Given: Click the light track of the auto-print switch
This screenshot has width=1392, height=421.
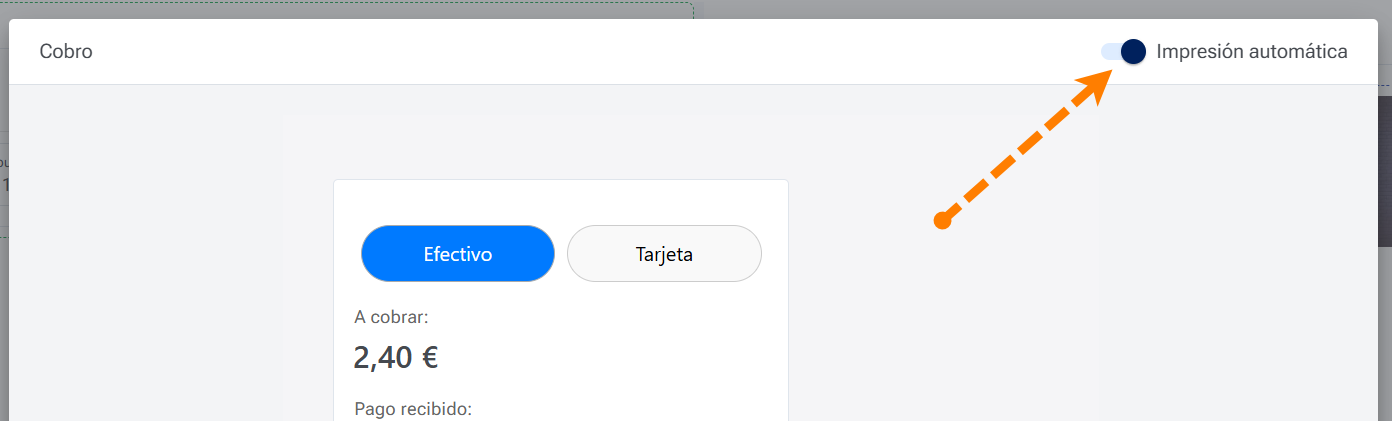Looking at the screenshot, I should click(x=1108, y=51).
